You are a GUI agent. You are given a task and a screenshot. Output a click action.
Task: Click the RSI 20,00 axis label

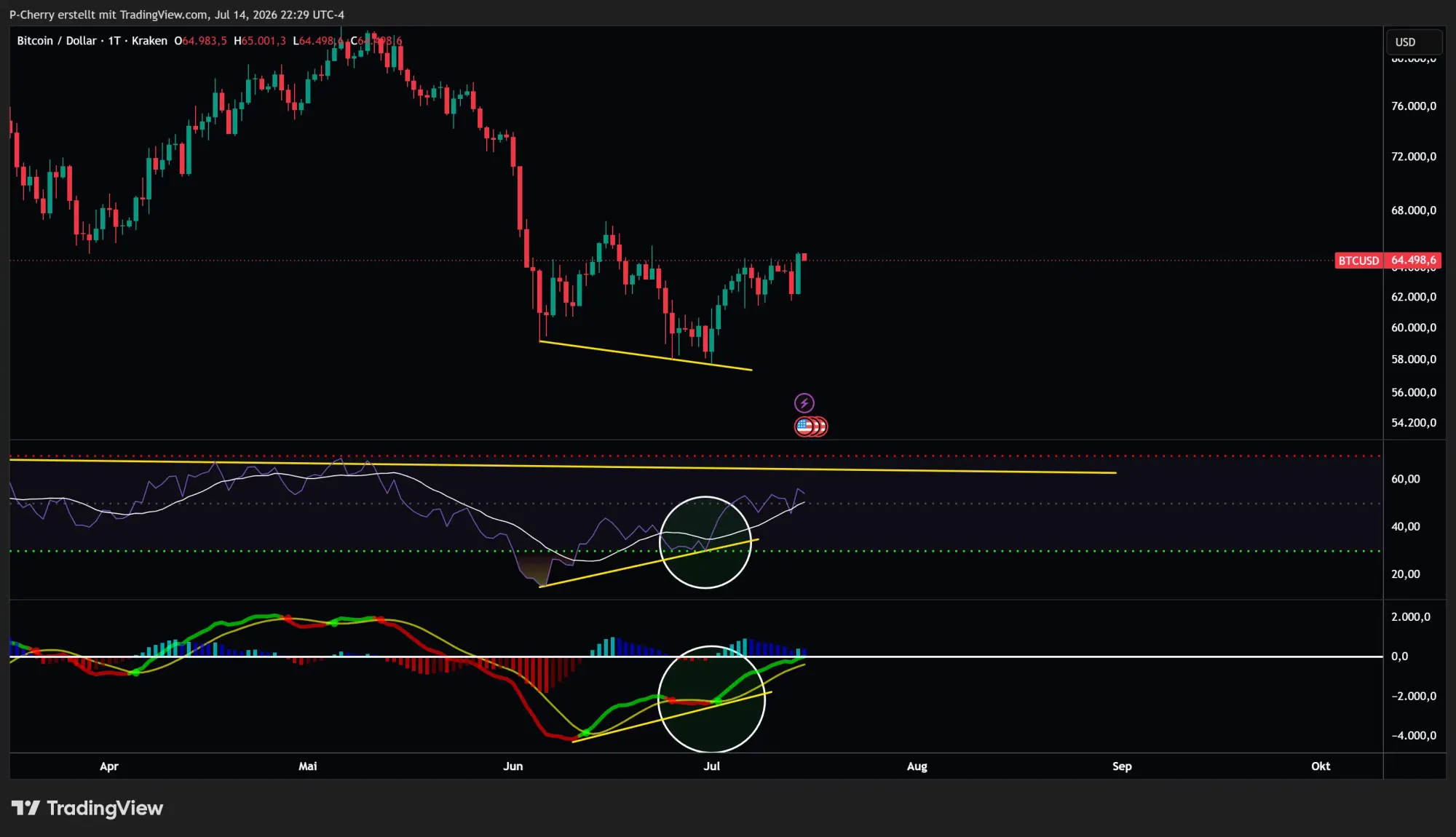1405,574
